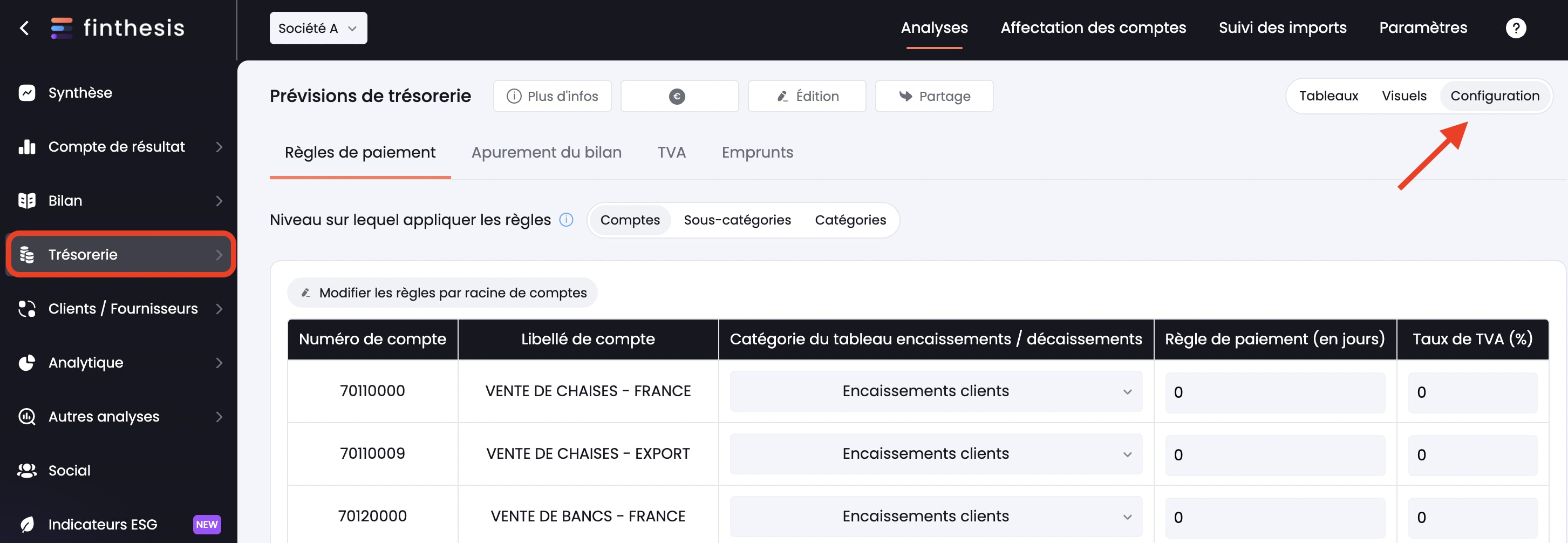The height and width of the screenshot is (543, 1568).
Task: Open Autres analyses magnifier icon
Action: pos(27,416)
